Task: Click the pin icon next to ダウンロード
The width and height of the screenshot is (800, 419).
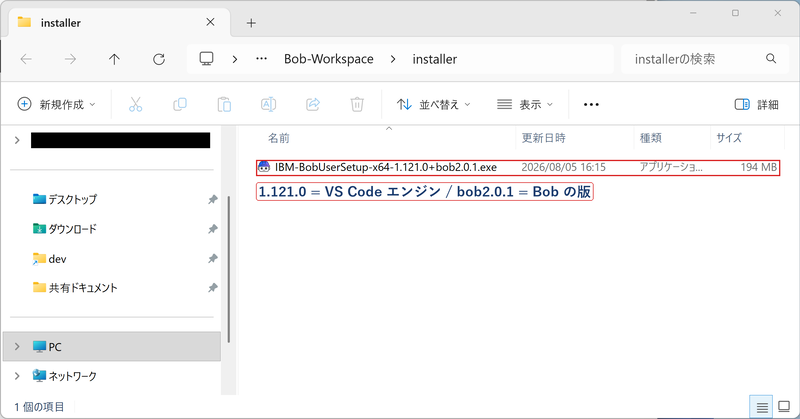Action: pos(213,229)
